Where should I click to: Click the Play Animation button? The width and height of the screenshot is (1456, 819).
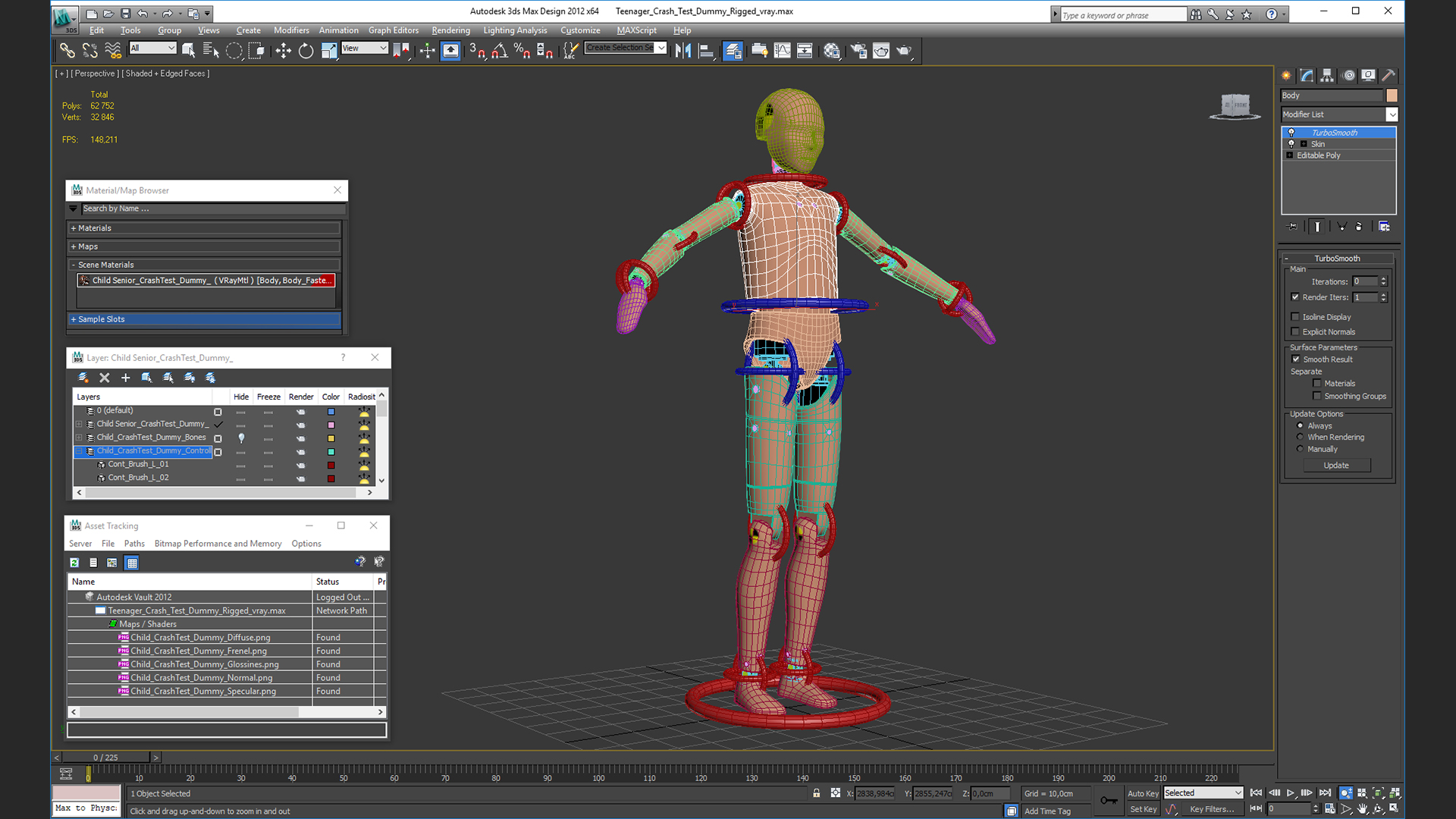point(1290,792)
